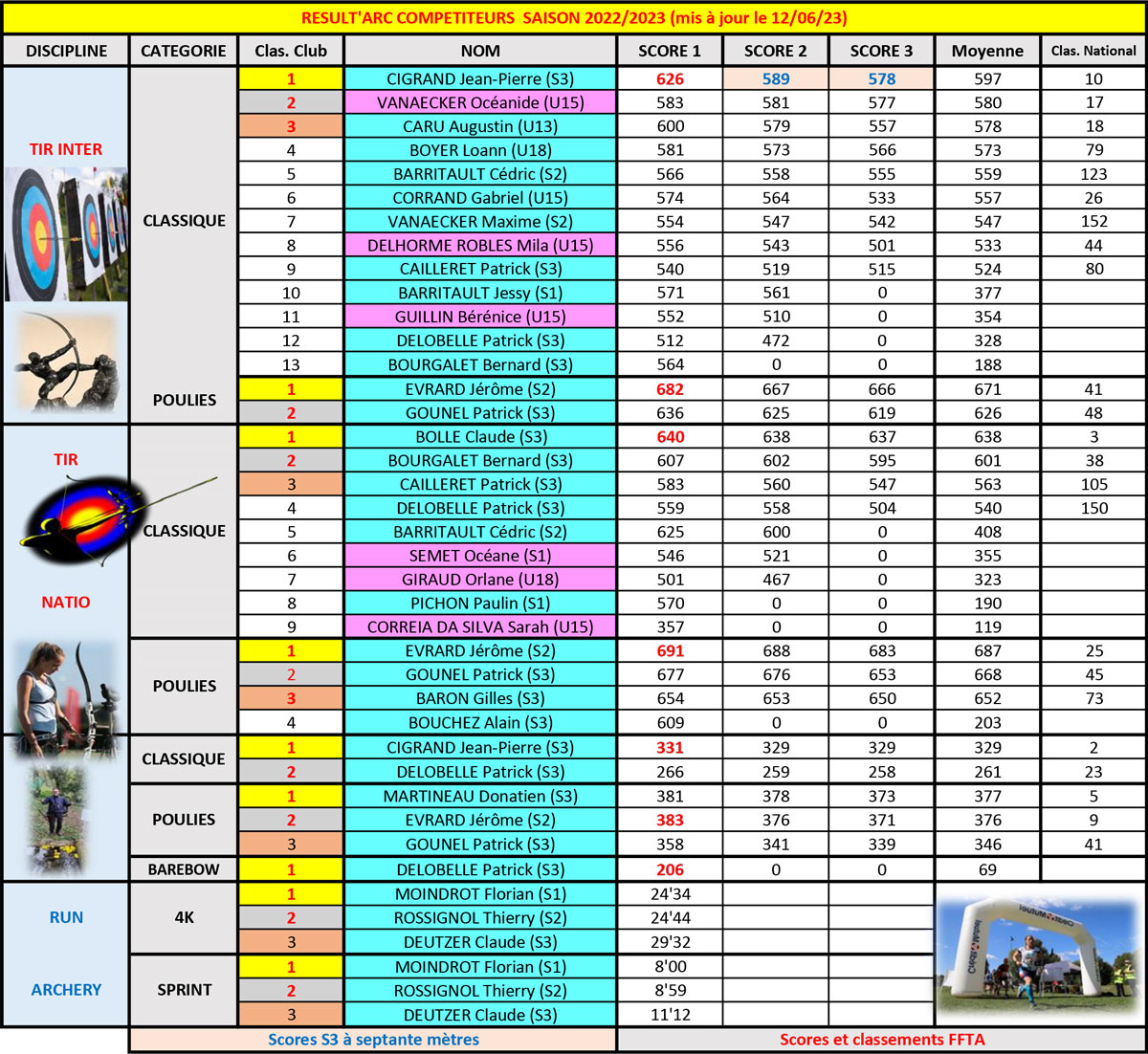This screenshot has width=1148, height=1054.
Task: Click the BOLLE Claude (S3) name cell
Action: 480,436
